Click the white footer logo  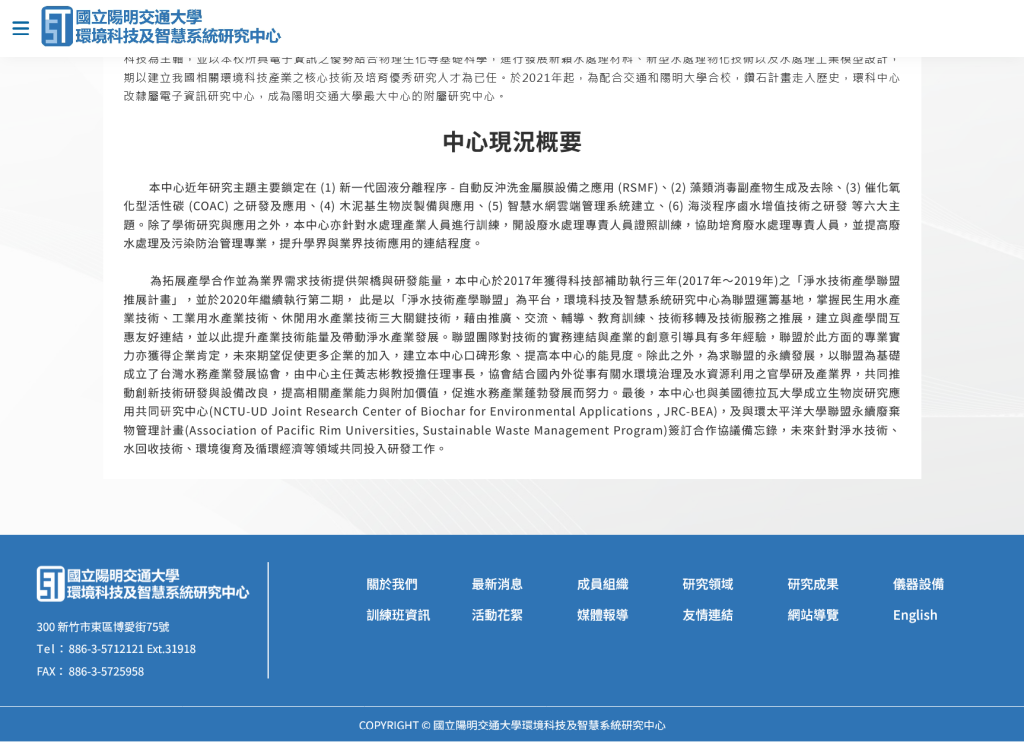(143, 584)
